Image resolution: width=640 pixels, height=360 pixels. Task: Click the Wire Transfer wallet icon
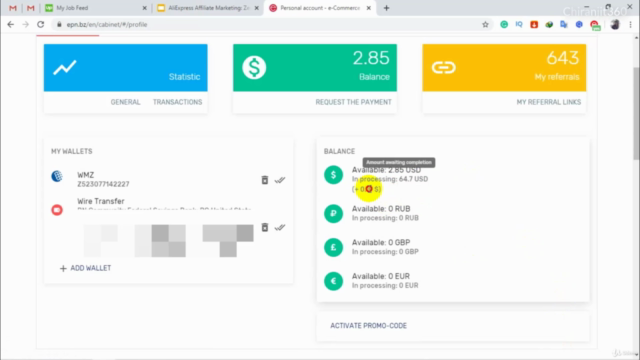[x=57, y=210]
